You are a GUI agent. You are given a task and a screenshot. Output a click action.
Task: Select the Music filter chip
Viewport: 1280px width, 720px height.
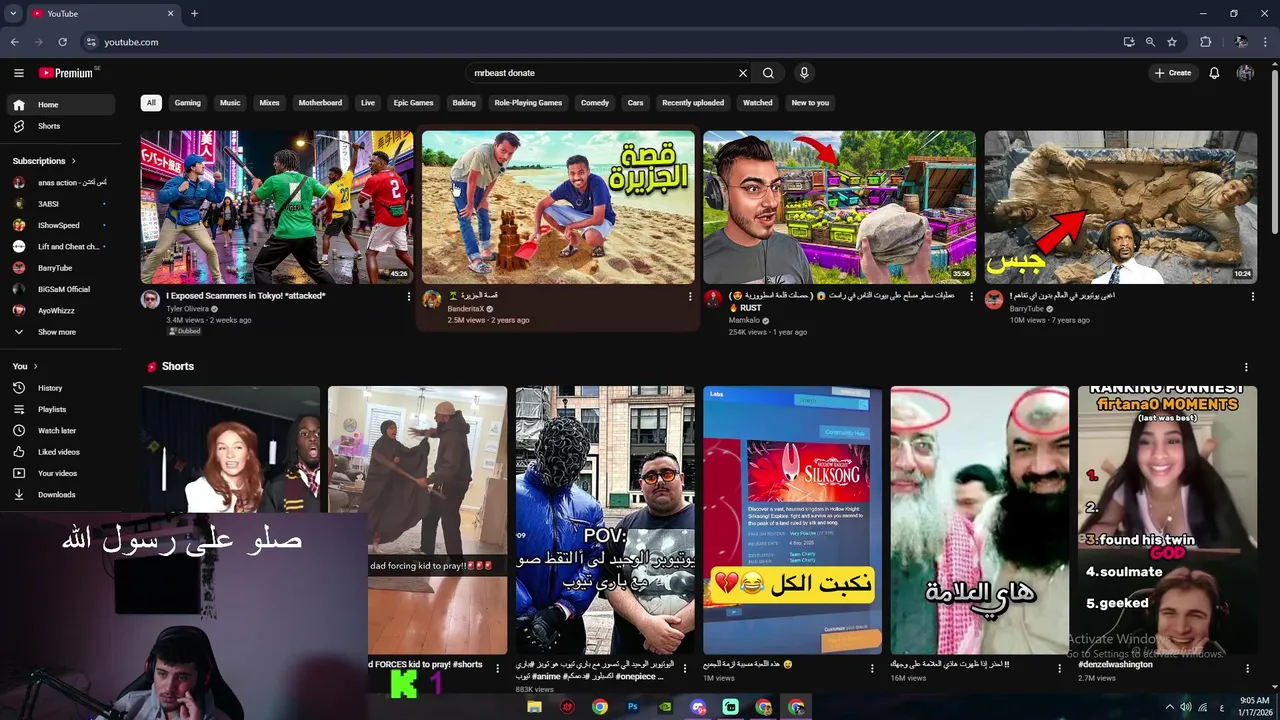click(230, 103)
